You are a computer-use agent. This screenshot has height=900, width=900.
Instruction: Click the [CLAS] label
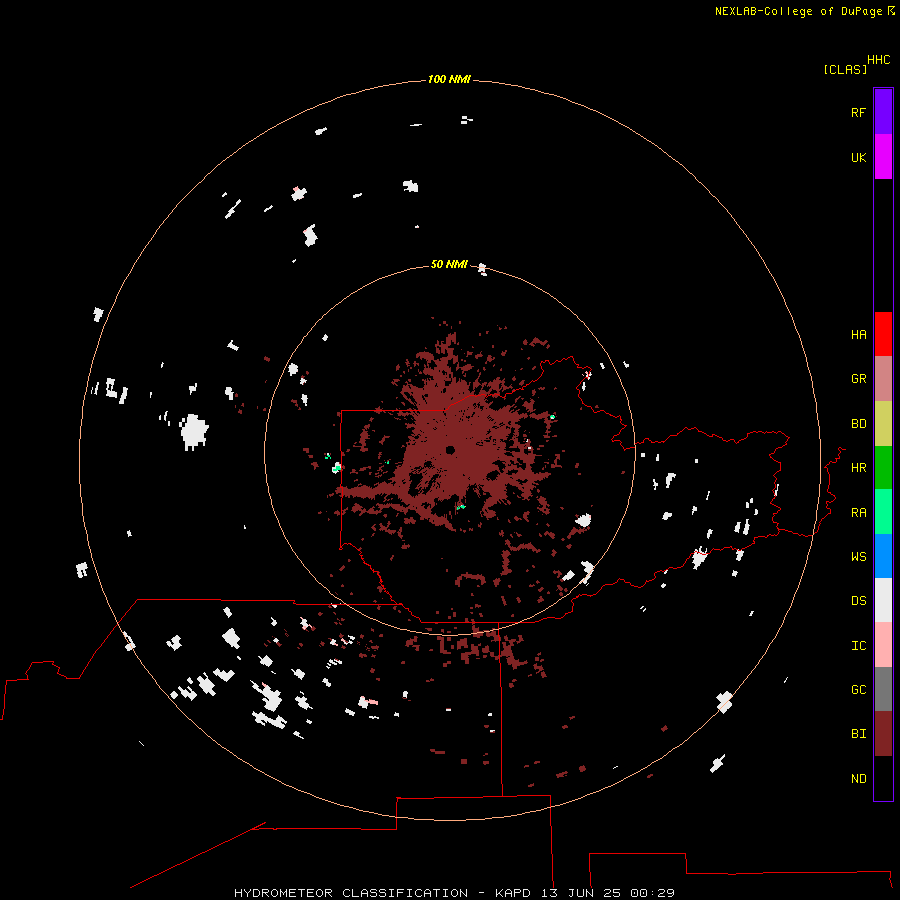[x=845, y=69]
